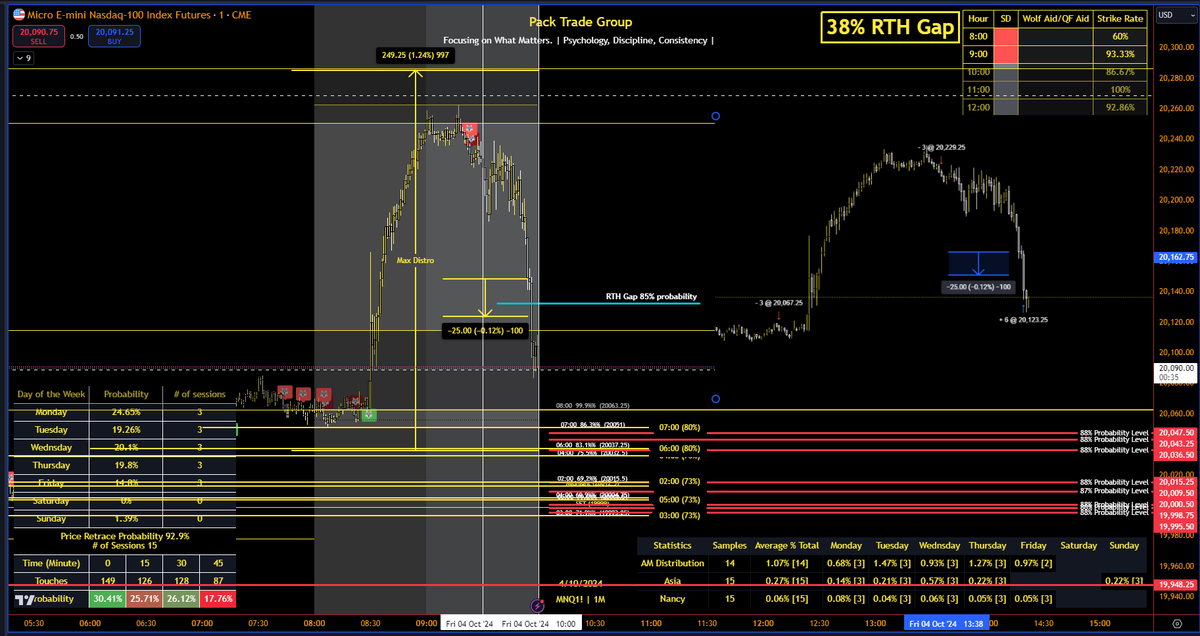Image resolution: width=1200 pixels, height=636 pixels.
Task: Click the red 17.76% probability cell
Action: pyautogui.click(x=217, y=600)
